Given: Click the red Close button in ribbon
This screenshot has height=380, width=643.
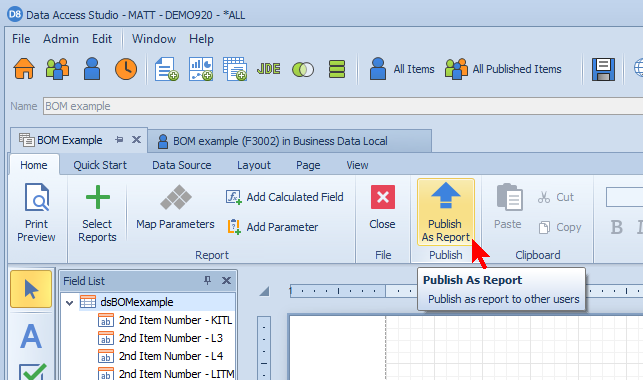Looking at the screenshot, I should pyautogui.click(x=383, y=207).
